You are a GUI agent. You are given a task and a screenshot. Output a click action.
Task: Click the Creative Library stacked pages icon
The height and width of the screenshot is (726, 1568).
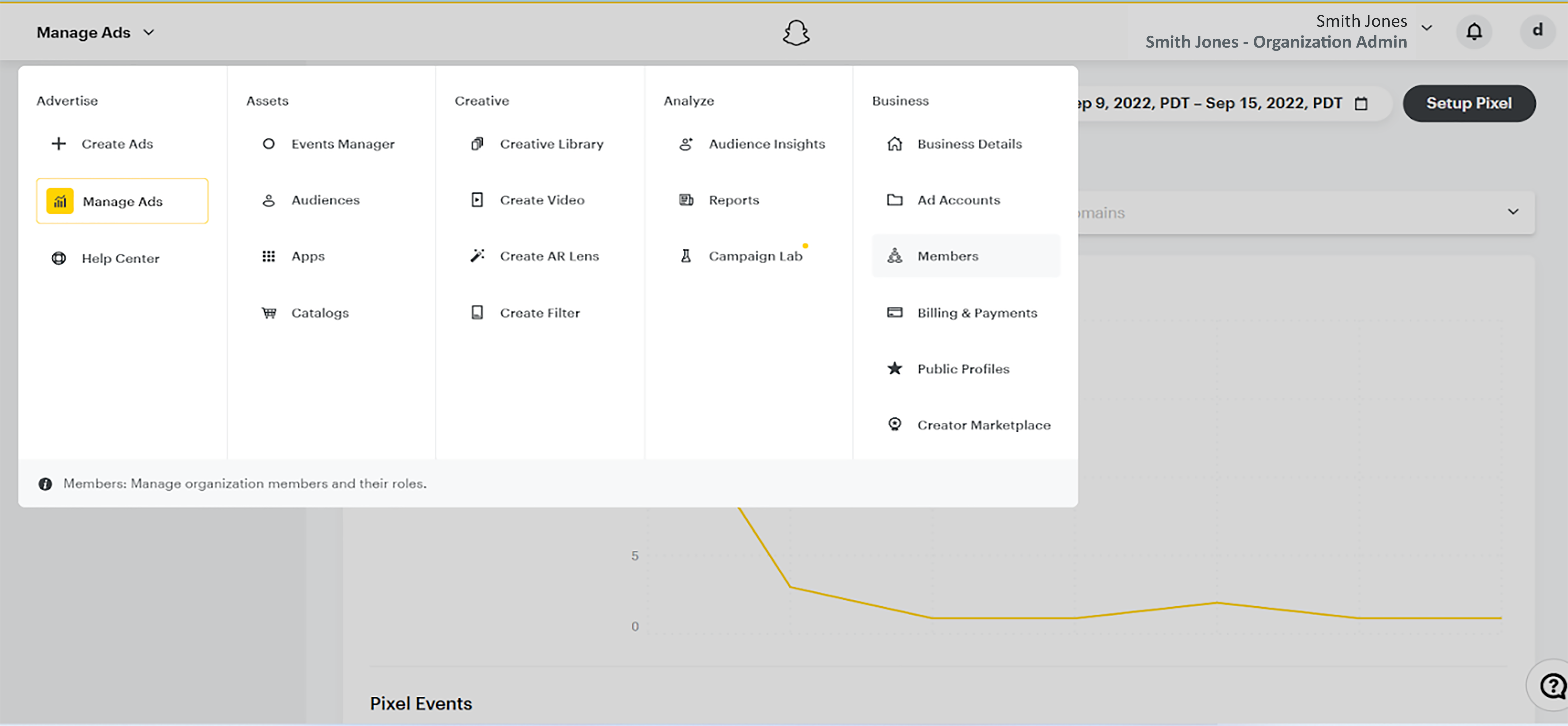477,144
